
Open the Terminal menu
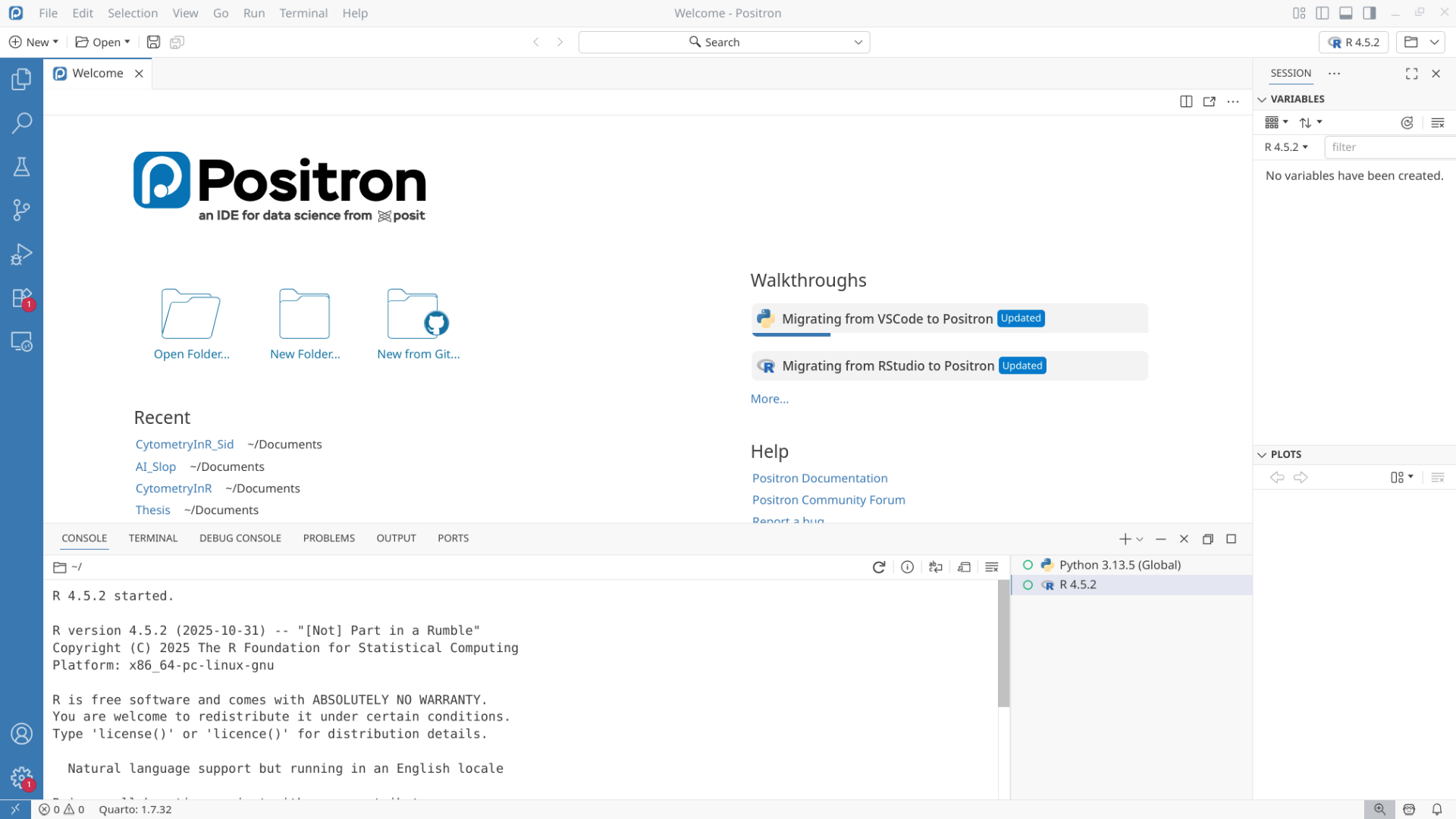(x=303, y=13)
